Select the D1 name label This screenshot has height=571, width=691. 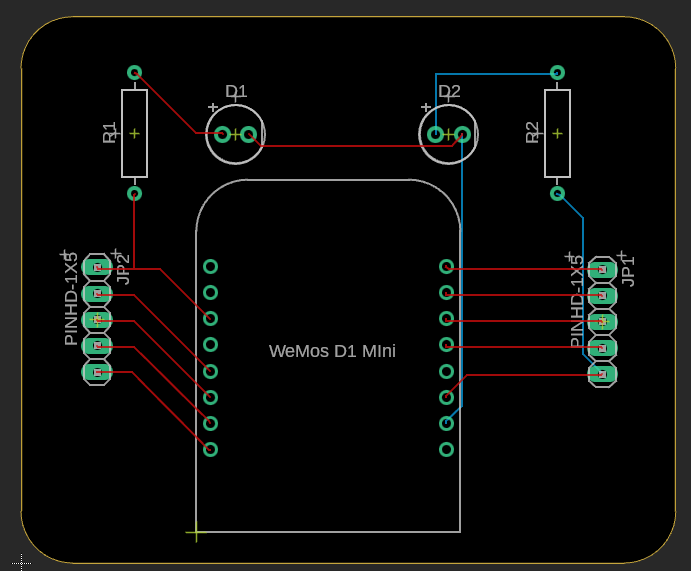click(x=236, y=91)
